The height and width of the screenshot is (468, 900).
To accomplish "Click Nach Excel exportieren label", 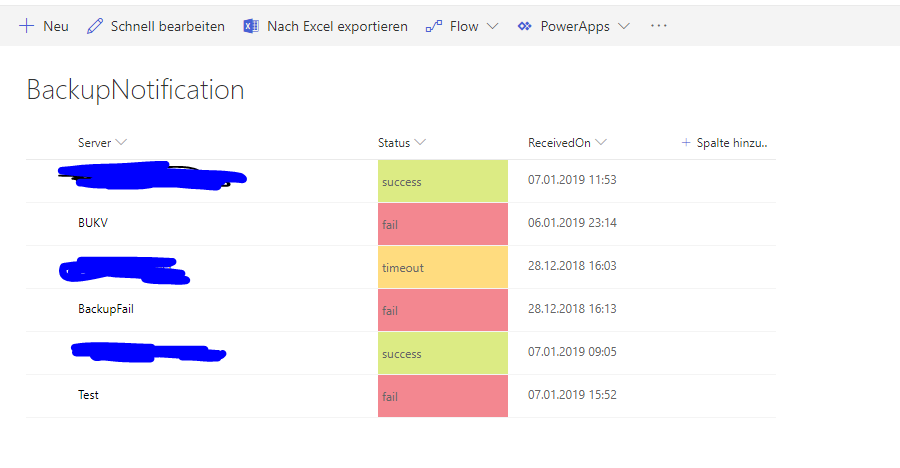I will 337,26.
